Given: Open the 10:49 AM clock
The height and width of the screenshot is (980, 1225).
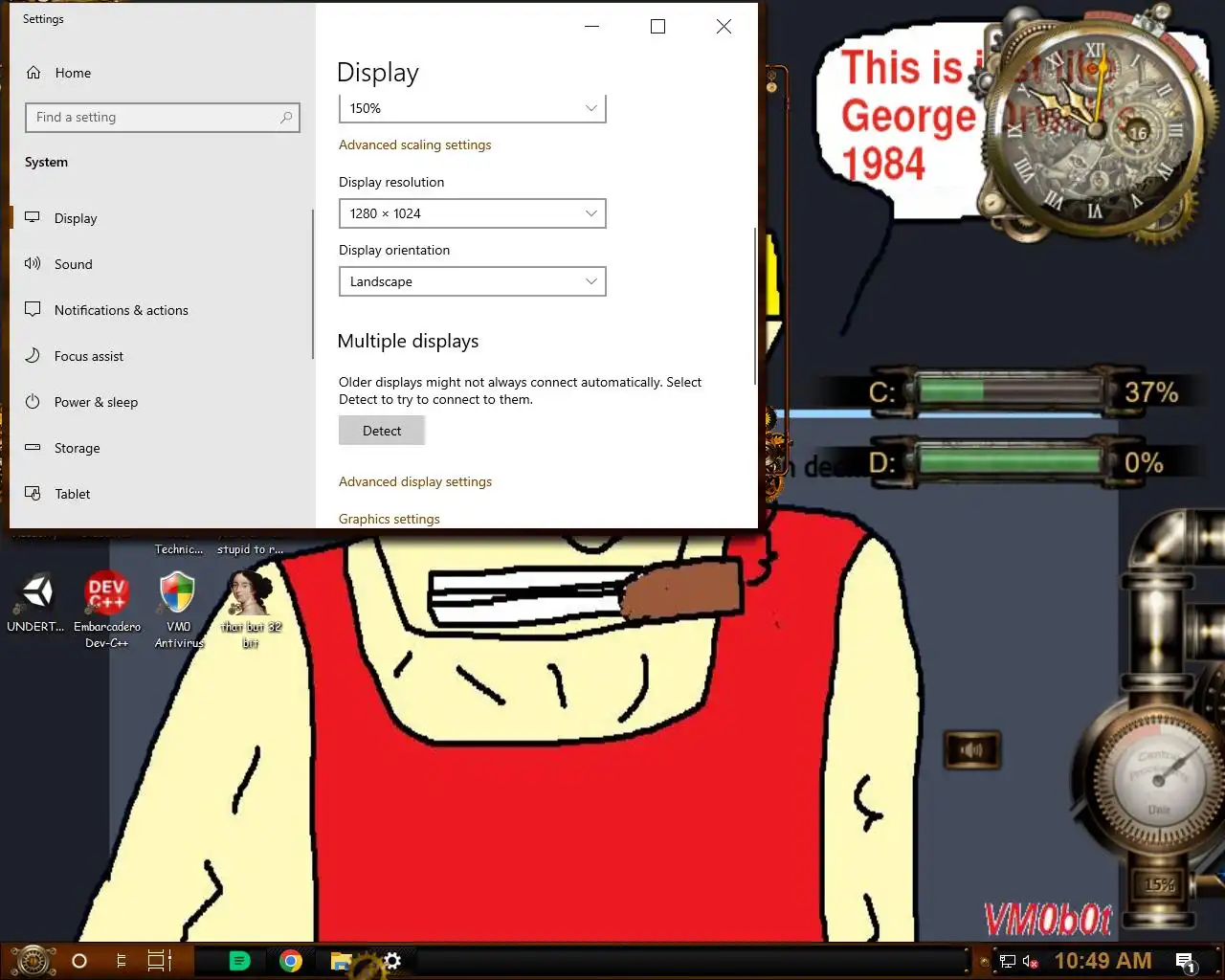Looking at the screenshot, I should pyautogui.click(x=1102, y=961).
